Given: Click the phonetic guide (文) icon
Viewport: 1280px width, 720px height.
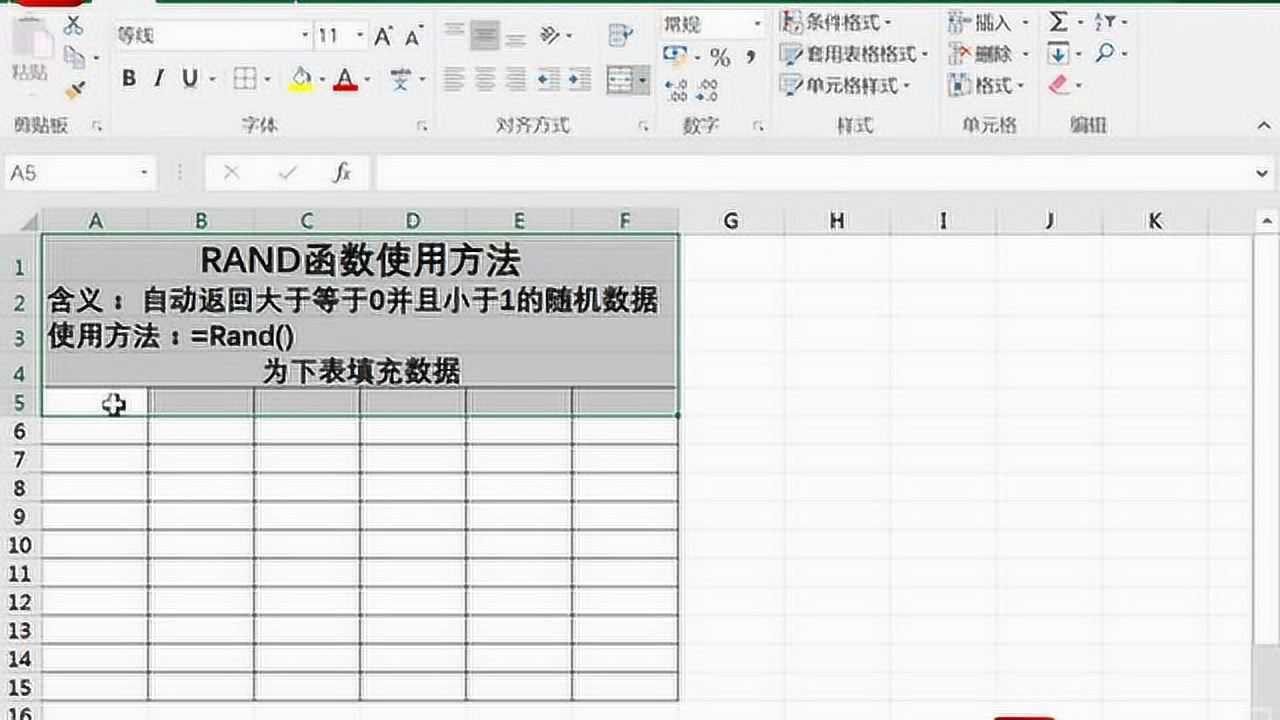Looking at the screenshot, I should 401,79.
